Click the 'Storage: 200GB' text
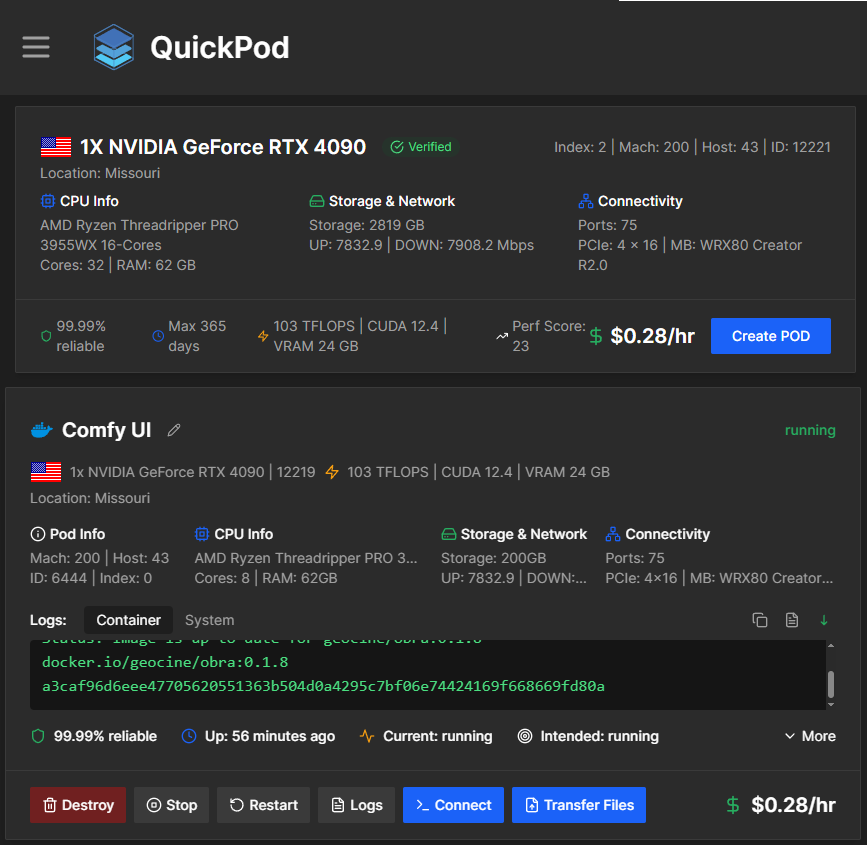This screenshot has width=867, height=845. [493, 558]
